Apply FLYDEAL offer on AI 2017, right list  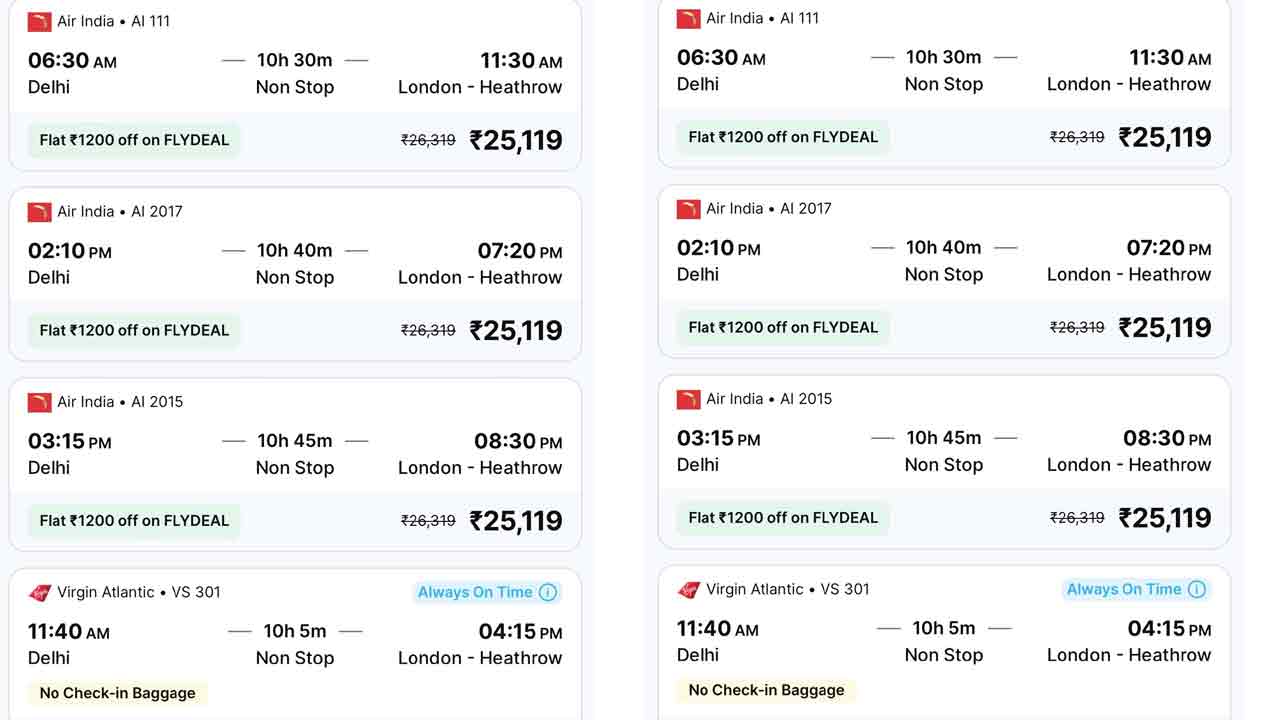[783, 327]
